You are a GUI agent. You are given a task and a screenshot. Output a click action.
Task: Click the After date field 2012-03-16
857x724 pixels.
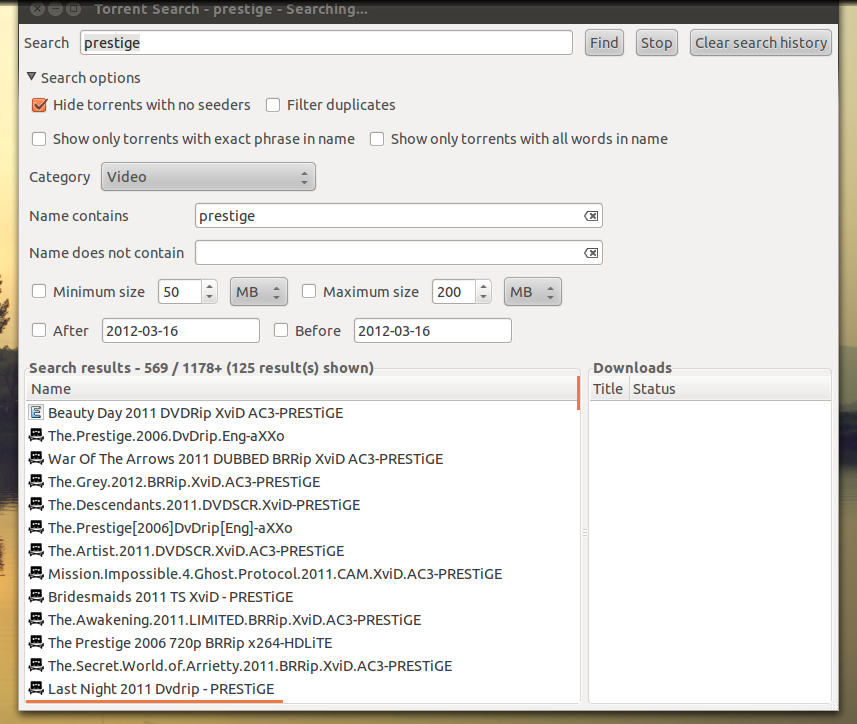(181, 331)
